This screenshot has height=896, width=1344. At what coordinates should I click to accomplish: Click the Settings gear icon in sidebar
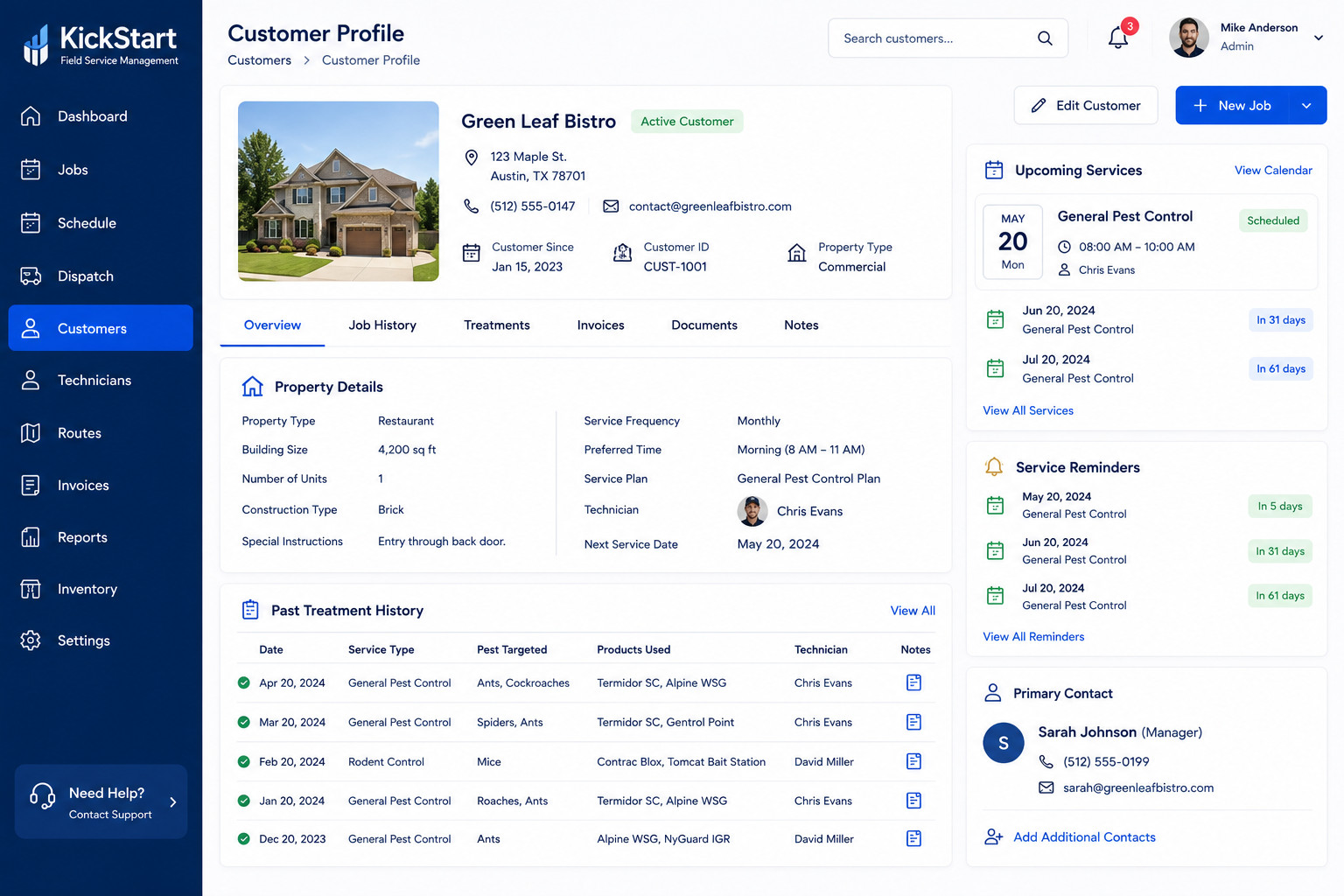(31, 640)
